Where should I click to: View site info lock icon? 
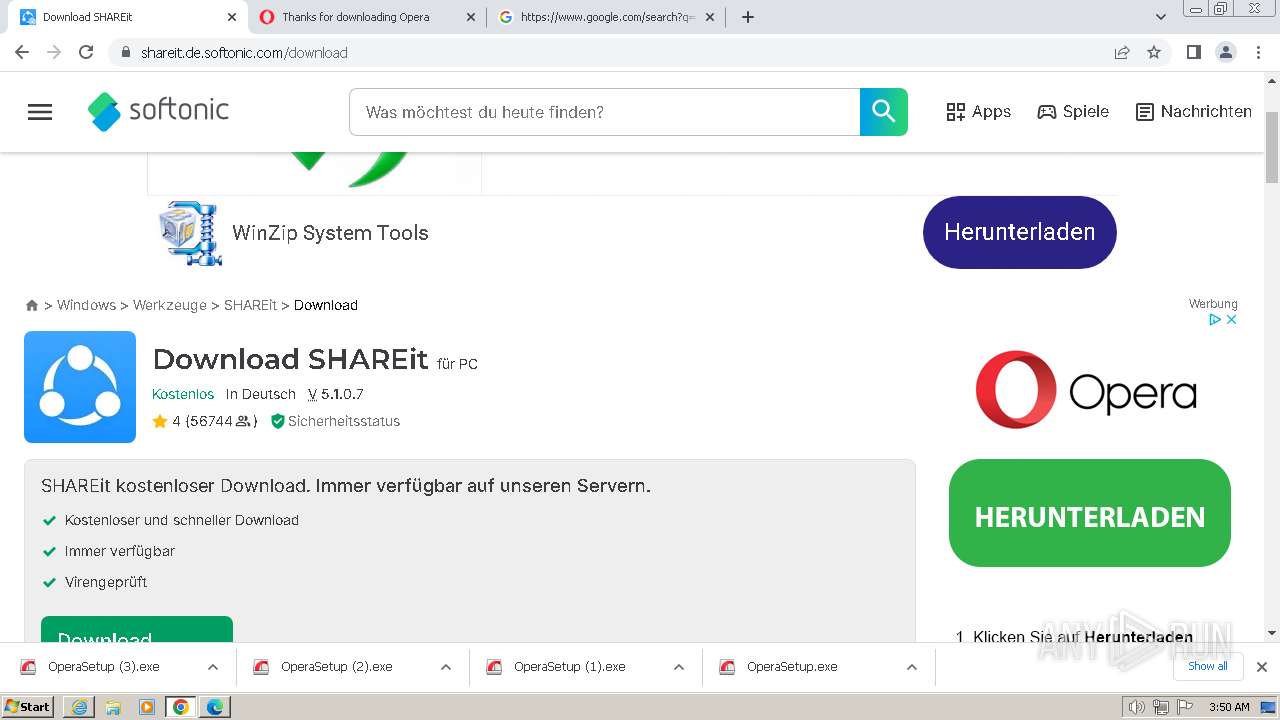point(125,52)
